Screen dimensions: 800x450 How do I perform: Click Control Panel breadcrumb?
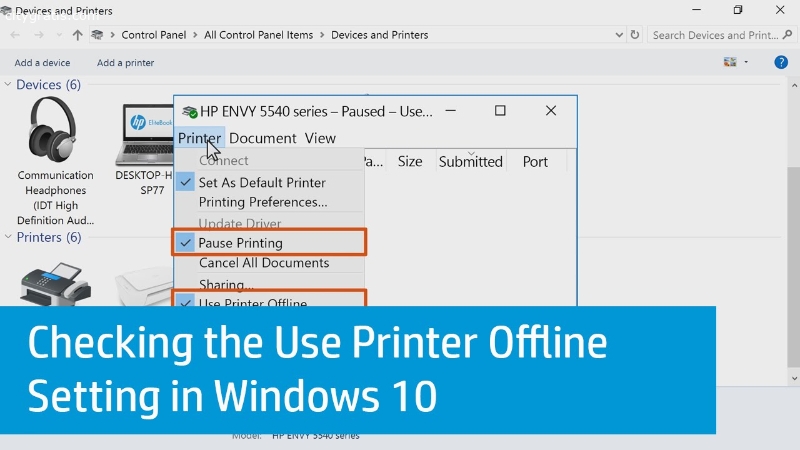[x=154, y=35]
